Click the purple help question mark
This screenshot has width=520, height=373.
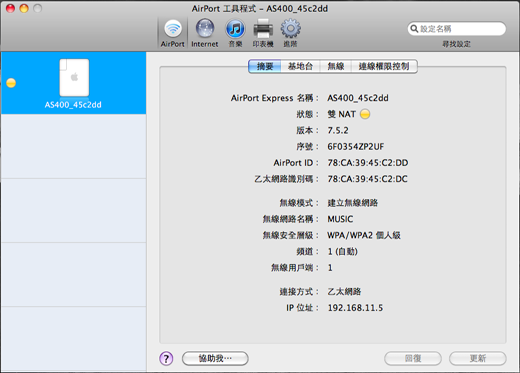pos(166,358)
